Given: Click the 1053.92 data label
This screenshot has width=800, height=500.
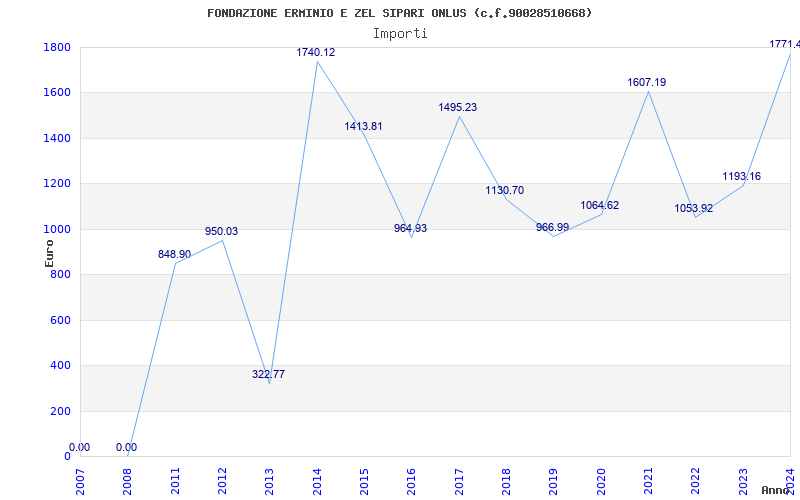Looking at the screenshot, I should pos(693,208).
